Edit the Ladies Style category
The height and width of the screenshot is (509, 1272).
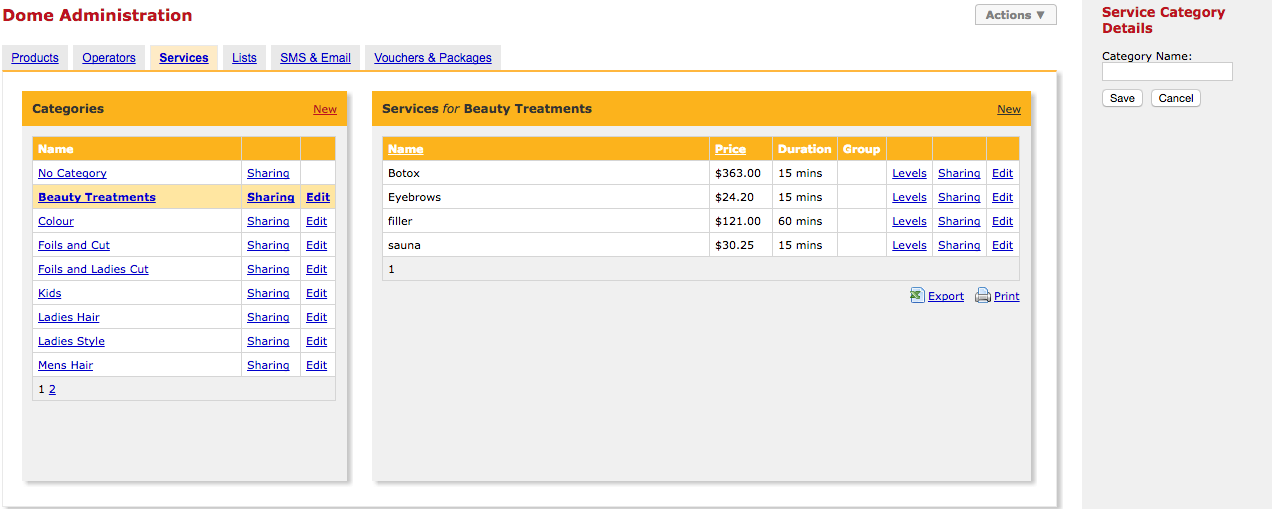click(317, 341)
